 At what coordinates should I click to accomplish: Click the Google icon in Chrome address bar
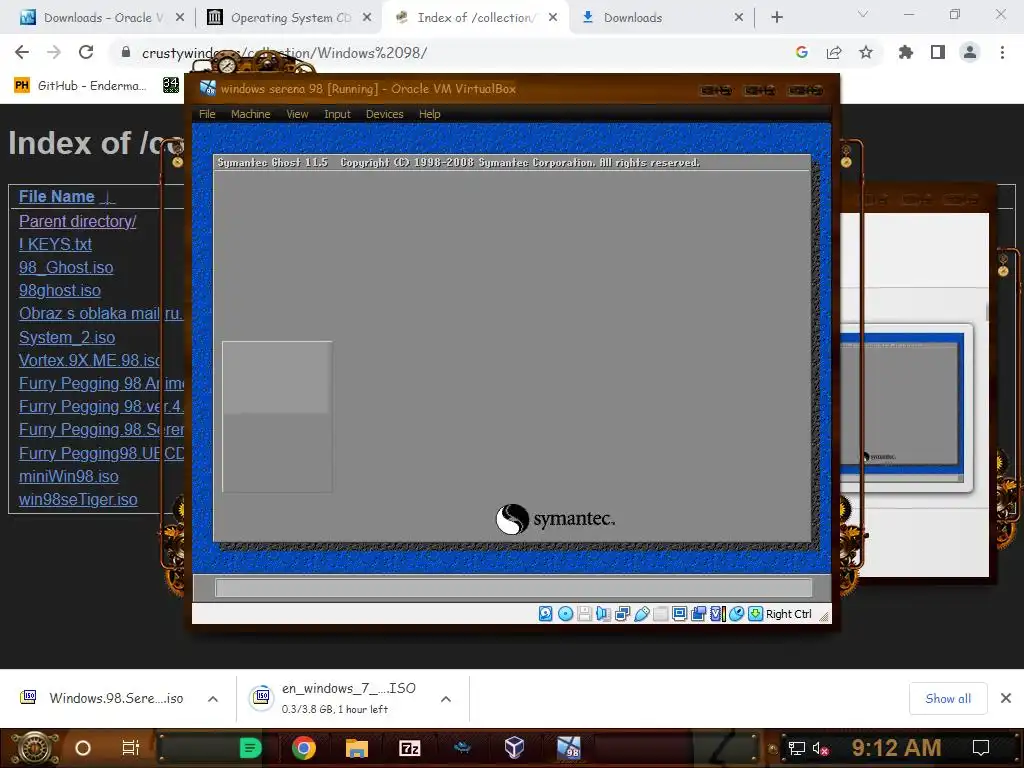point(802,52)
